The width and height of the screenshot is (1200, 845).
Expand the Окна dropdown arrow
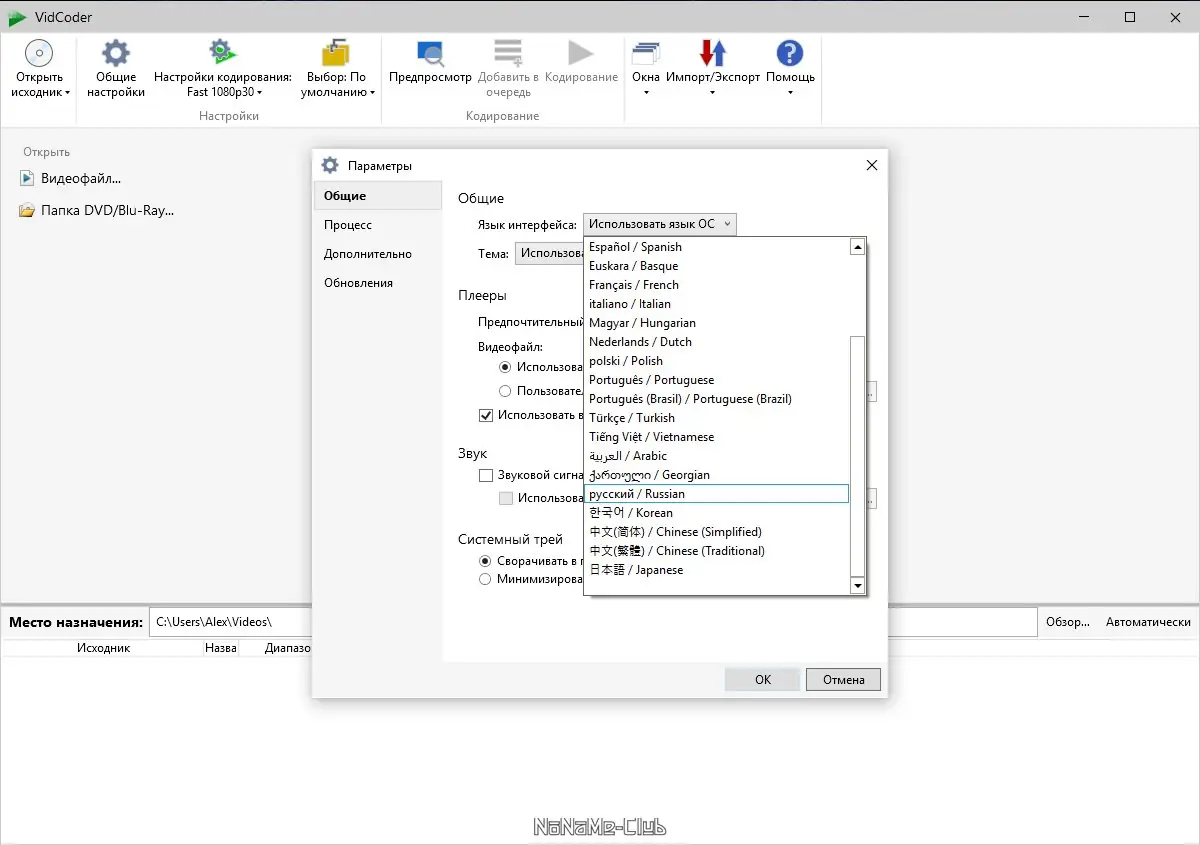tap(646, 93)
